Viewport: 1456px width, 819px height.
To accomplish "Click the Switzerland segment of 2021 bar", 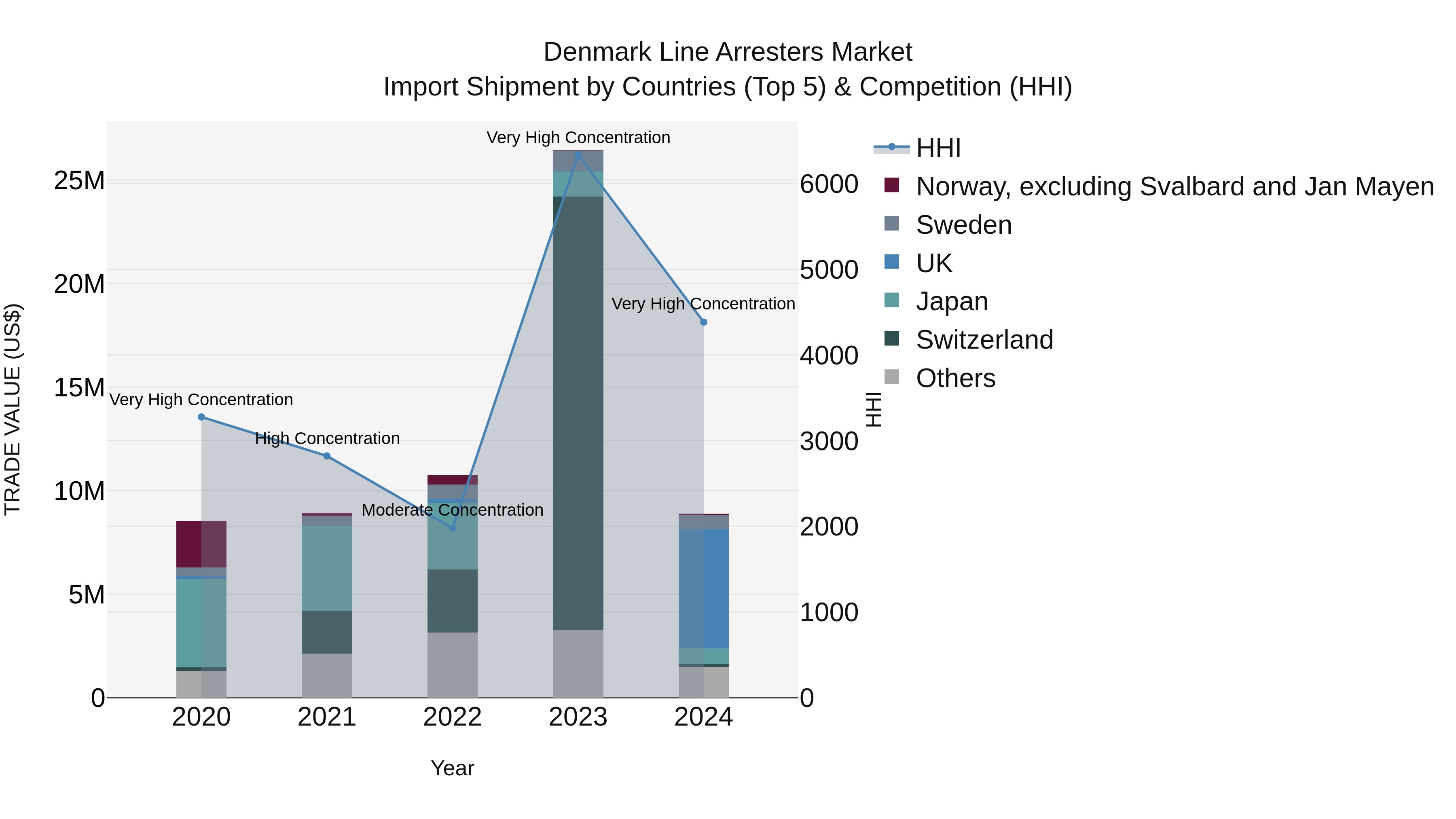I will click(327, 633).
